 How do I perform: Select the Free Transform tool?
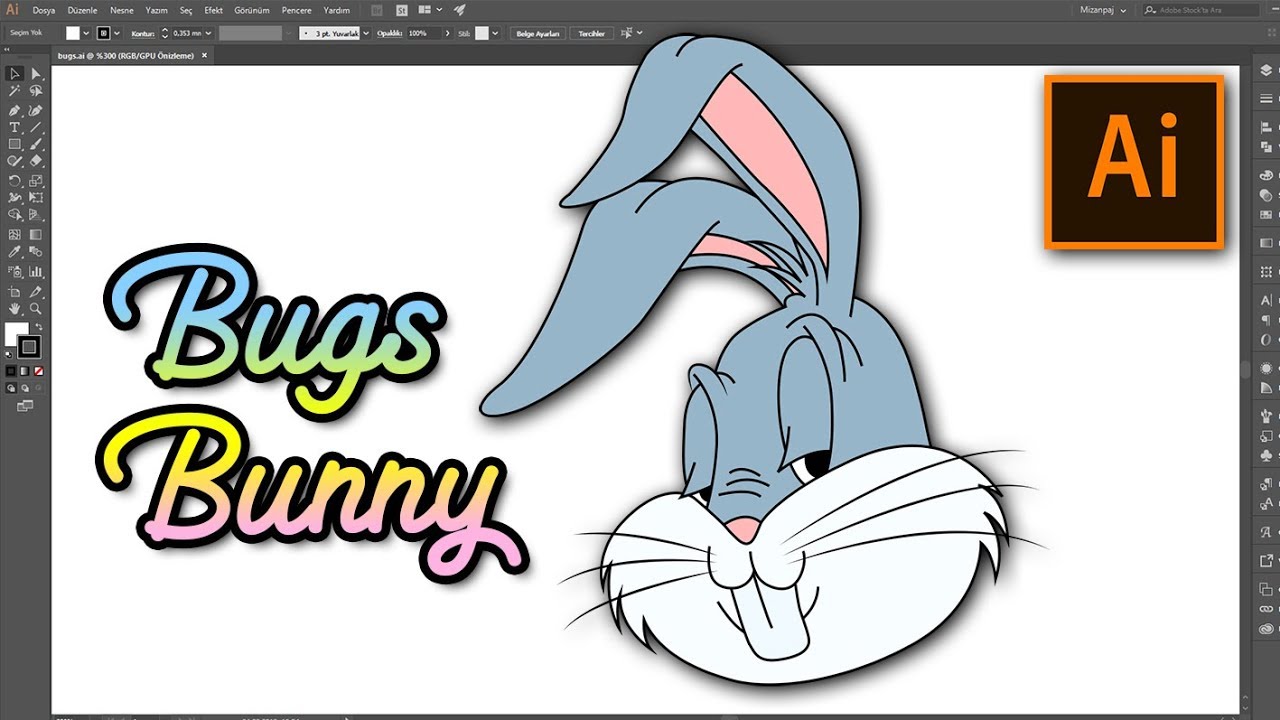(x=36, y=198)
